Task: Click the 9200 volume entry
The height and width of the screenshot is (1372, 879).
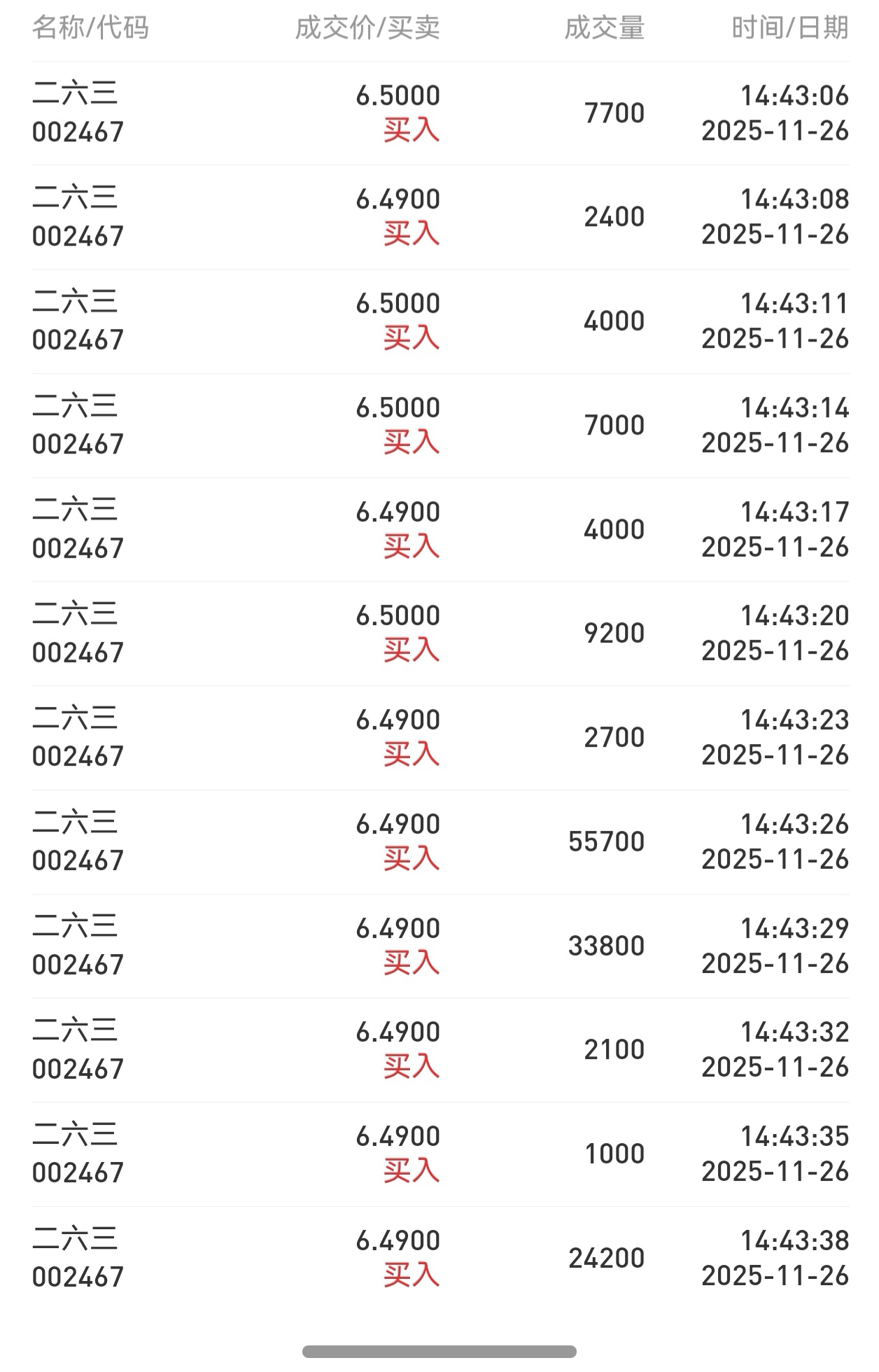Action: pyautogui.click(x=614, y=633)
